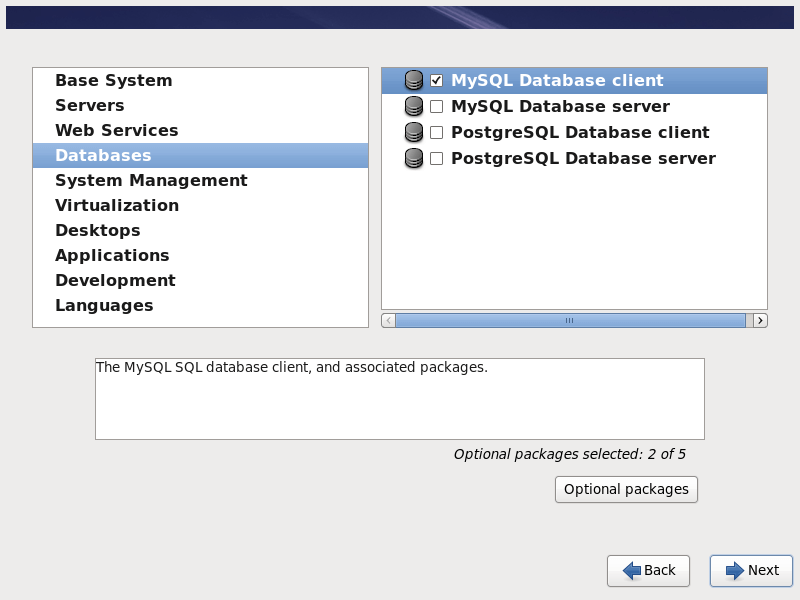800x600 pixels.
Task: Open the Servers package category
Action: 90,106
